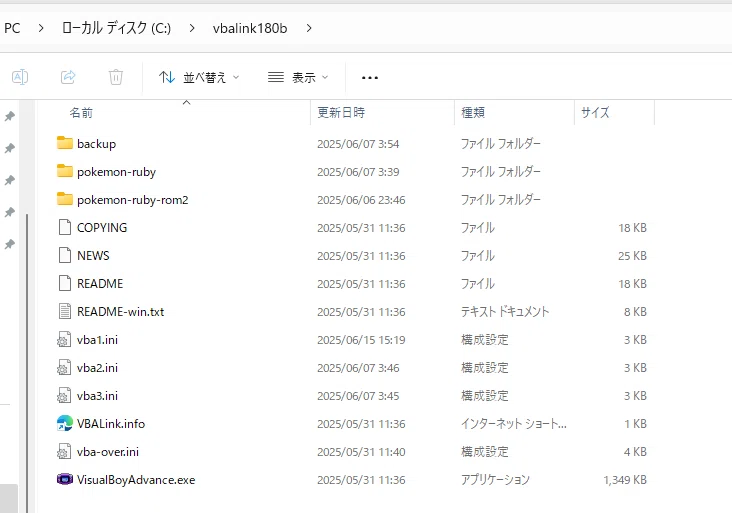Click the 4 KB size of vba-over.ini
The width and height of the screenshot is (732, 513).
tap(635, 452)
